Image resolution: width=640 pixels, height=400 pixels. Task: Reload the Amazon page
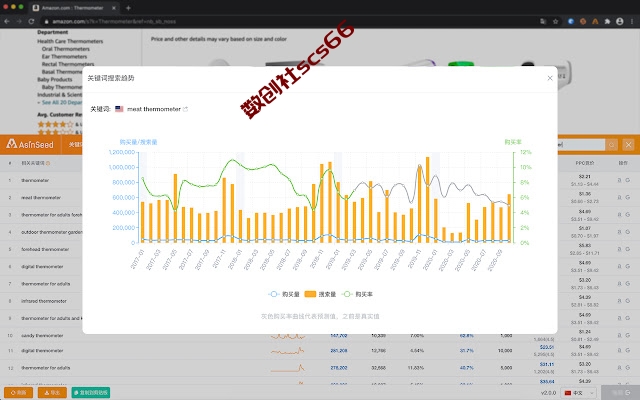tap(31, 21)
